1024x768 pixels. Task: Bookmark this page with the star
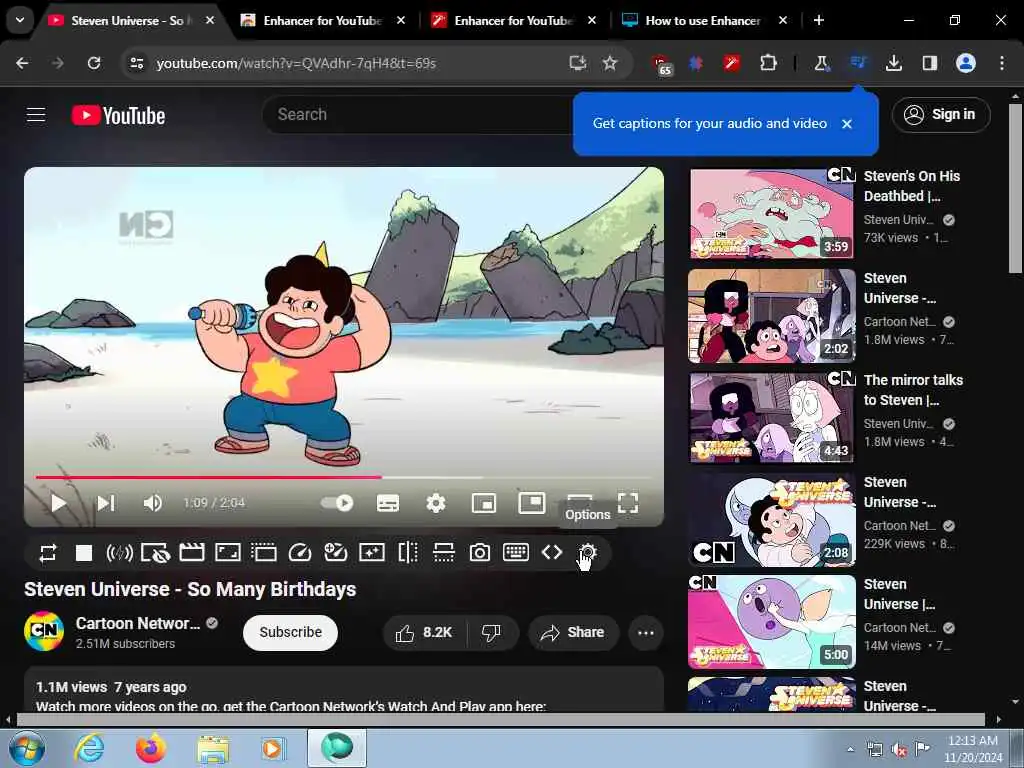(609, 63)
